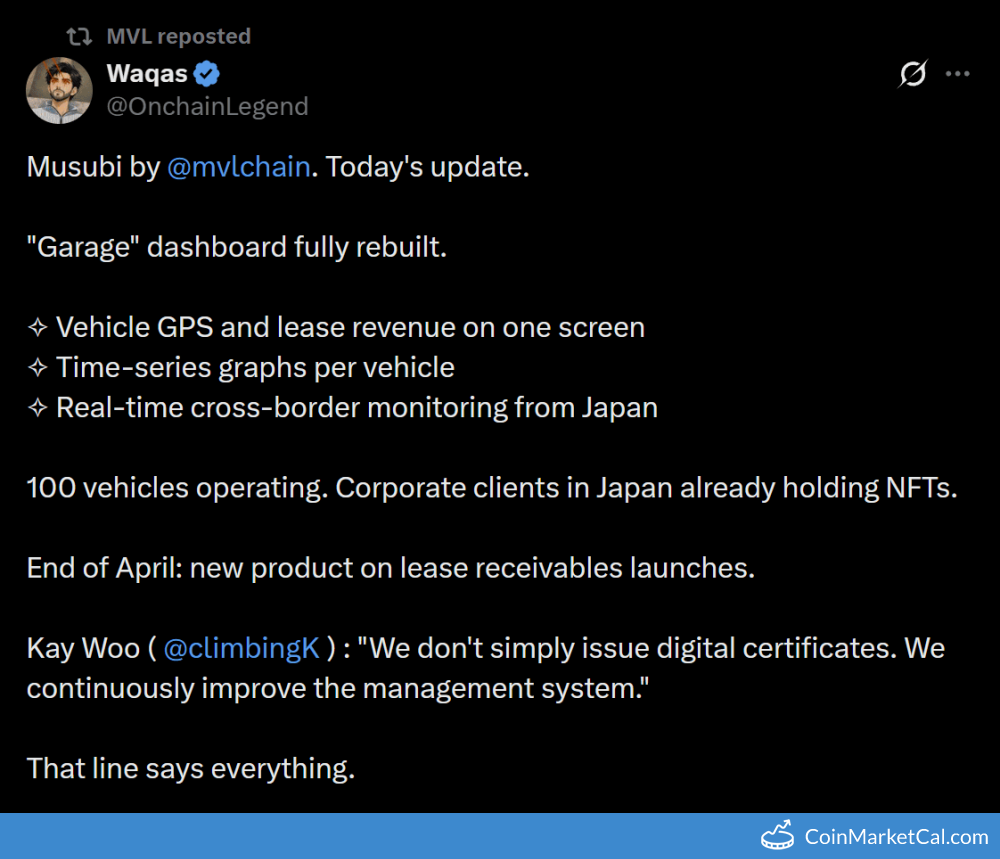Follow the @mvlchain mention link
Image resolution: width=1000 pixels, height=859 pixels.
[x=238, y=167]
